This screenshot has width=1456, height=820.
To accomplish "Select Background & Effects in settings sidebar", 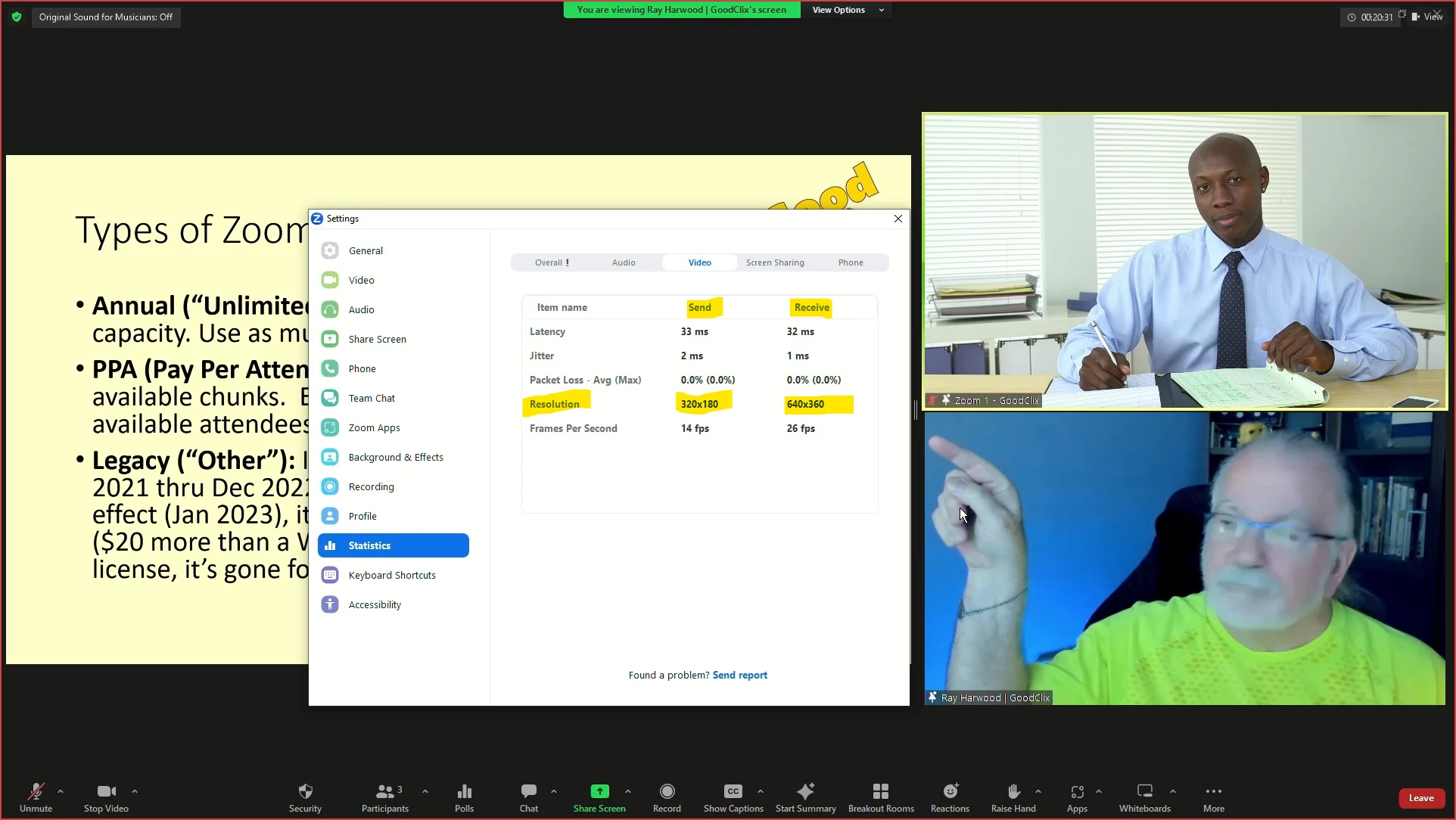I will tap(395, 457).
